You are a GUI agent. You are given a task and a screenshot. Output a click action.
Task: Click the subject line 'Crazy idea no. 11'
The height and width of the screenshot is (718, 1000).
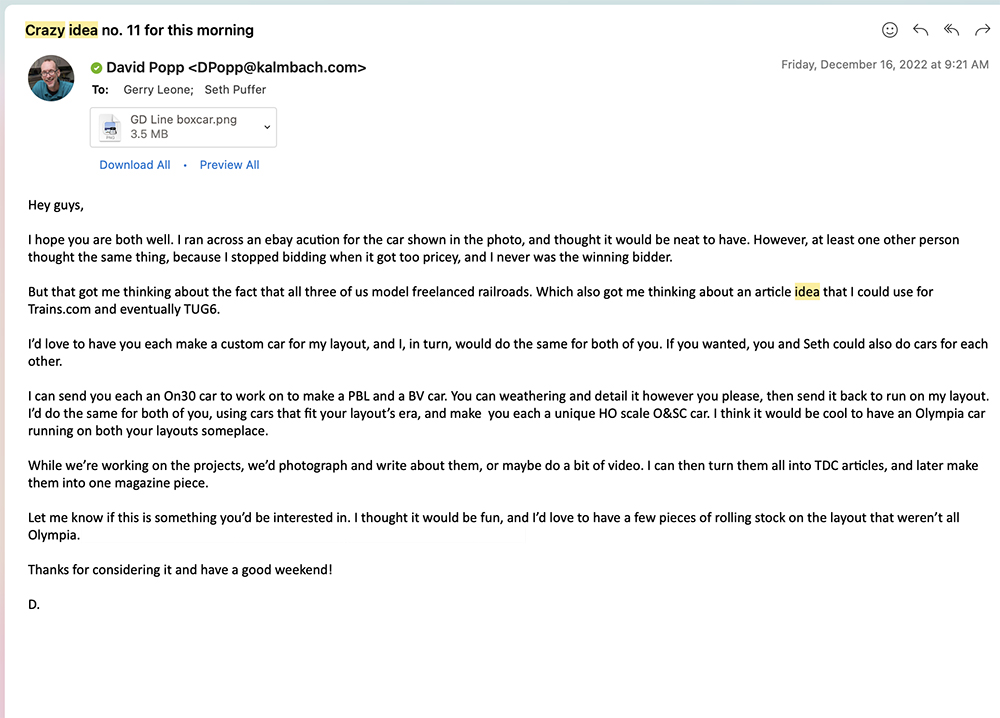[x=139, y=30]
